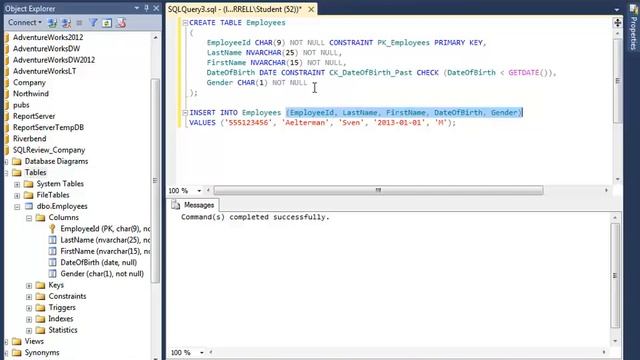This screenshot has height=360, width=640.
Task: Open Object Explorer window position dropdown arrow
Action: click(x=137, y=8)
